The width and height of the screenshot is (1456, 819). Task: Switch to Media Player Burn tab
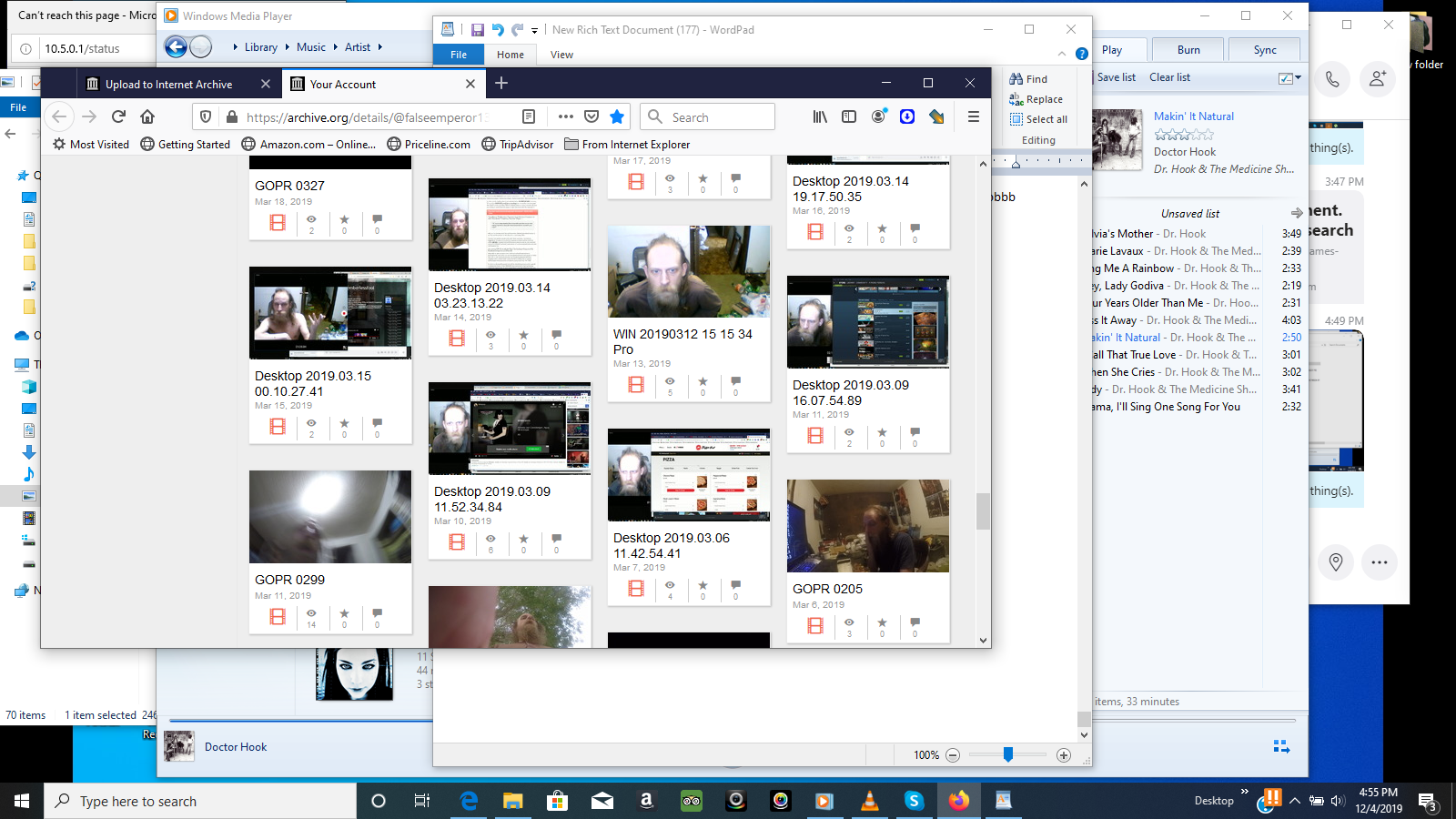click(x=1188, y=50)
